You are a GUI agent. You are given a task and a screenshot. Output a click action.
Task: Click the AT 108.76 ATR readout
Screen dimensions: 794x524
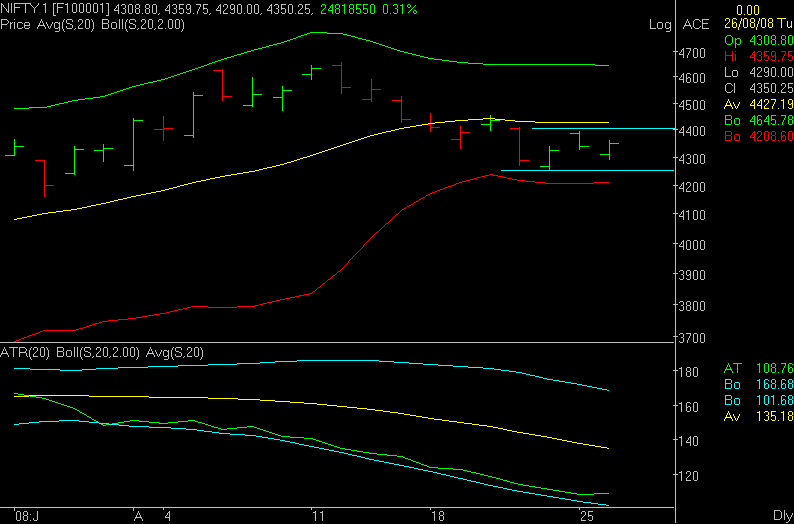758,368
